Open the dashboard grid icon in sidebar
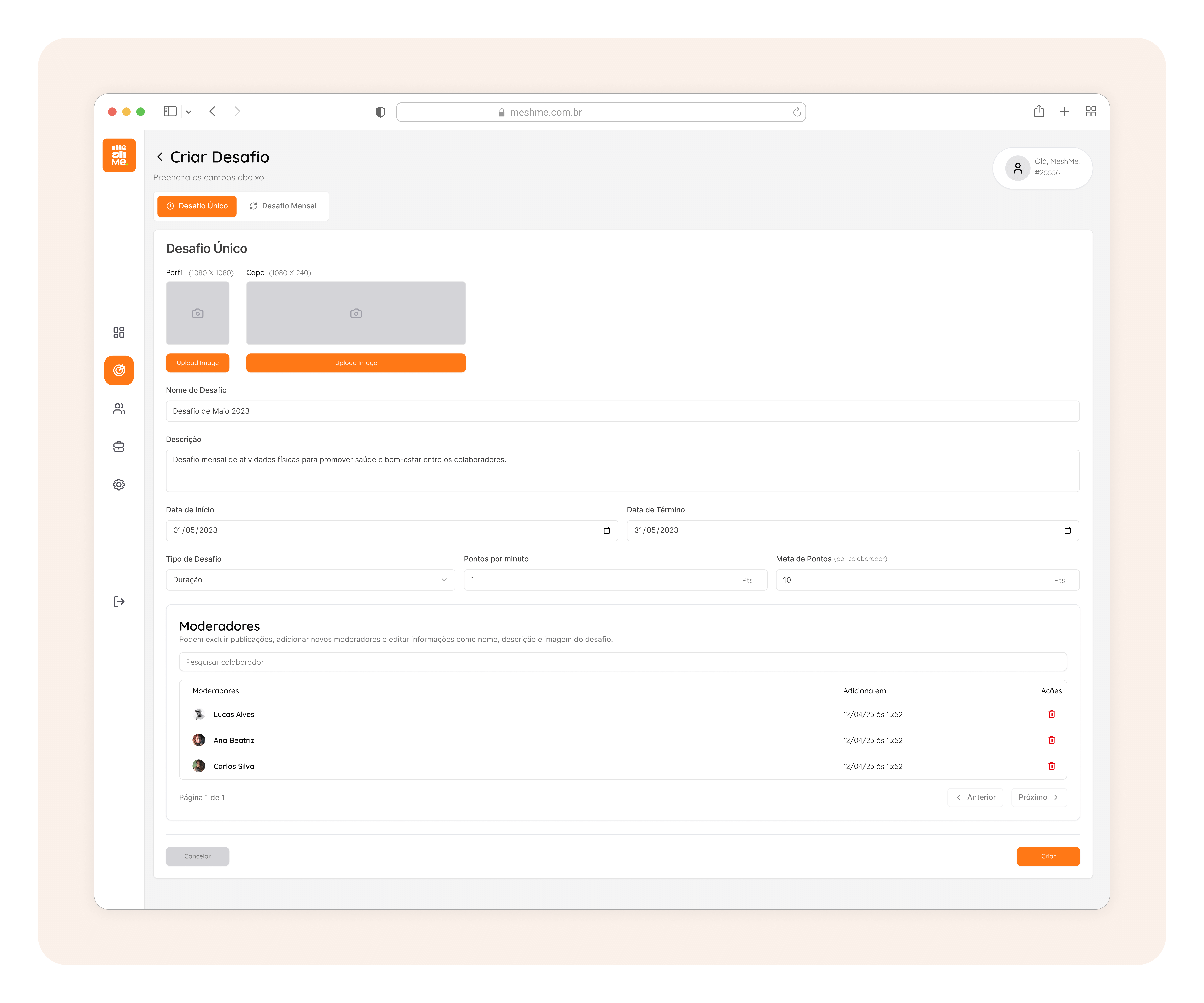The height and width of the screenshot is (1003, 1204). 119,332
